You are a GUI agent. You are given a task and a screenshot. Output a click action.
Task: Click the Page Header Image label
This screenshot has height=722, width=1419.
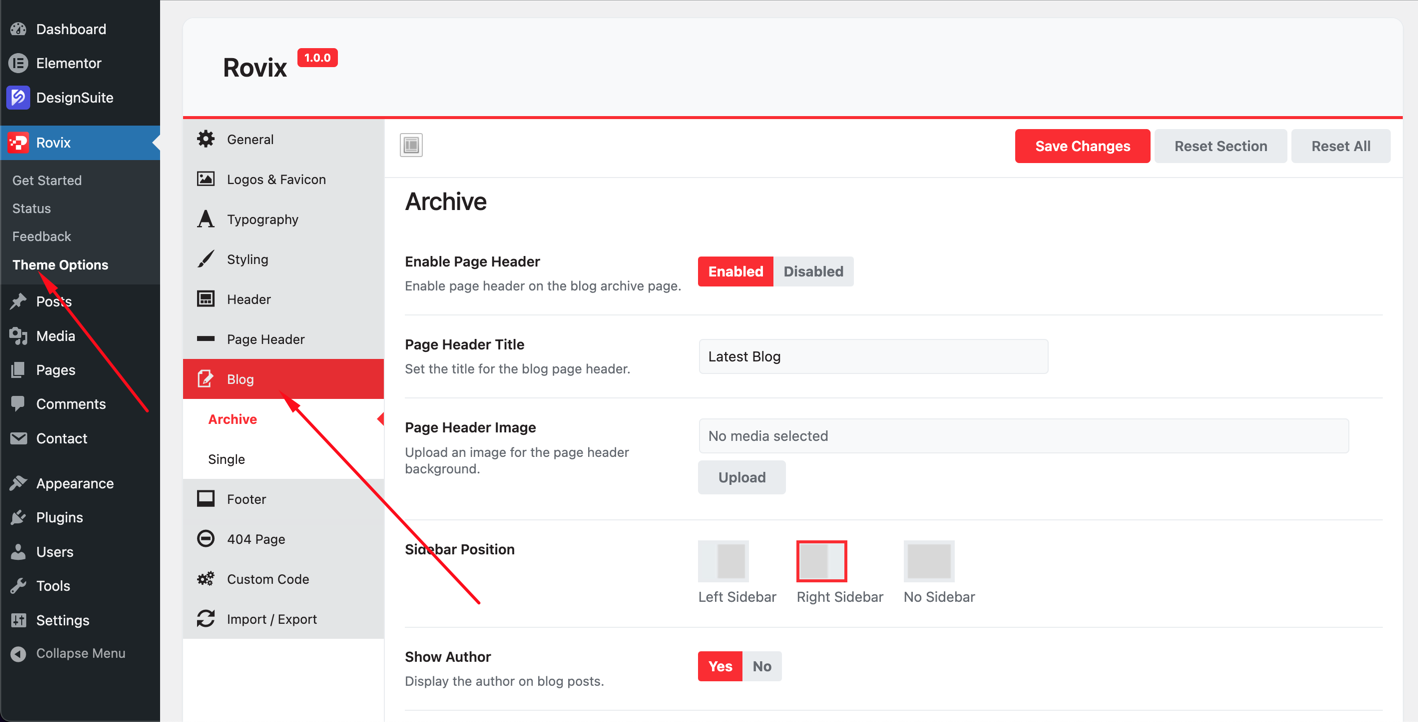470,427
